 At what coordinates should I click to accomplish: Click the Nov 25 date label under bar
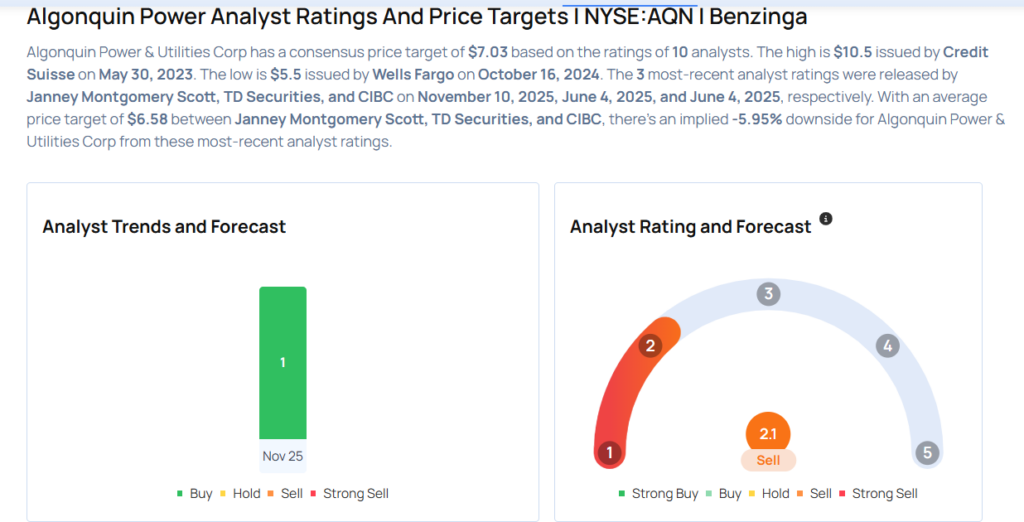pos(283,456)
